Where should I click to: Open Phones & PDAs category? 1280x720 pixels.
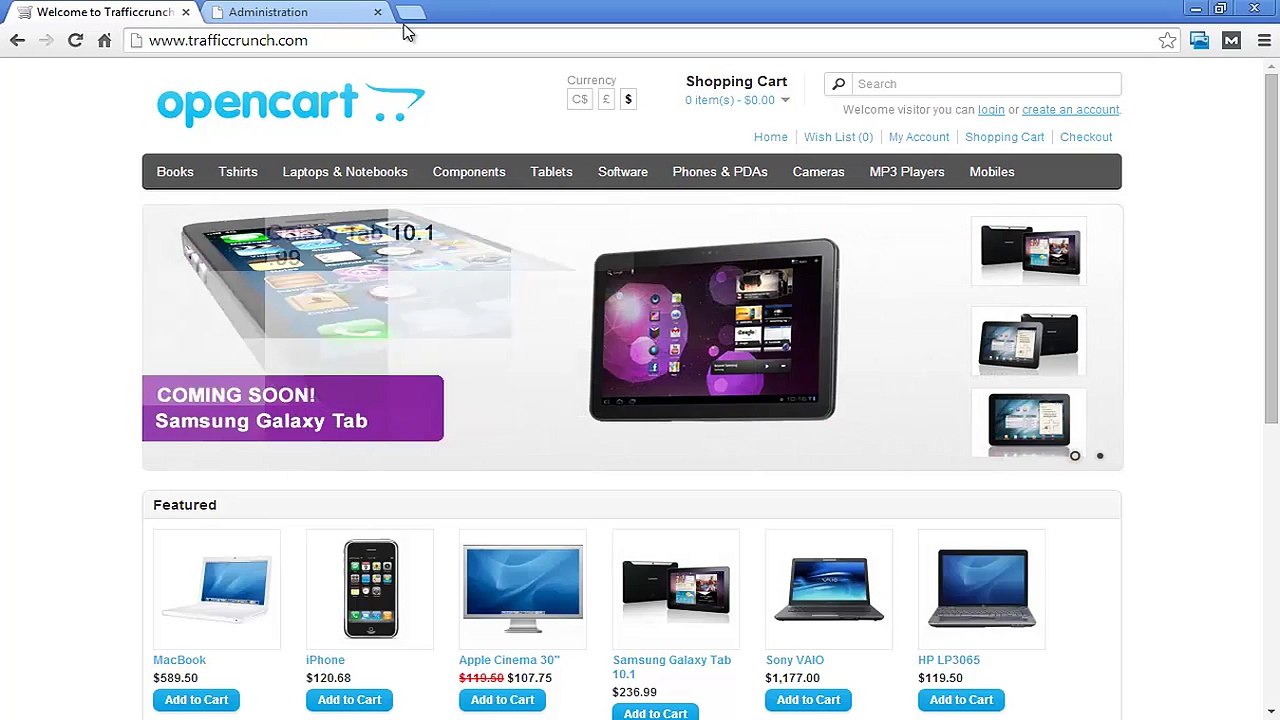[x=720, y=172]
